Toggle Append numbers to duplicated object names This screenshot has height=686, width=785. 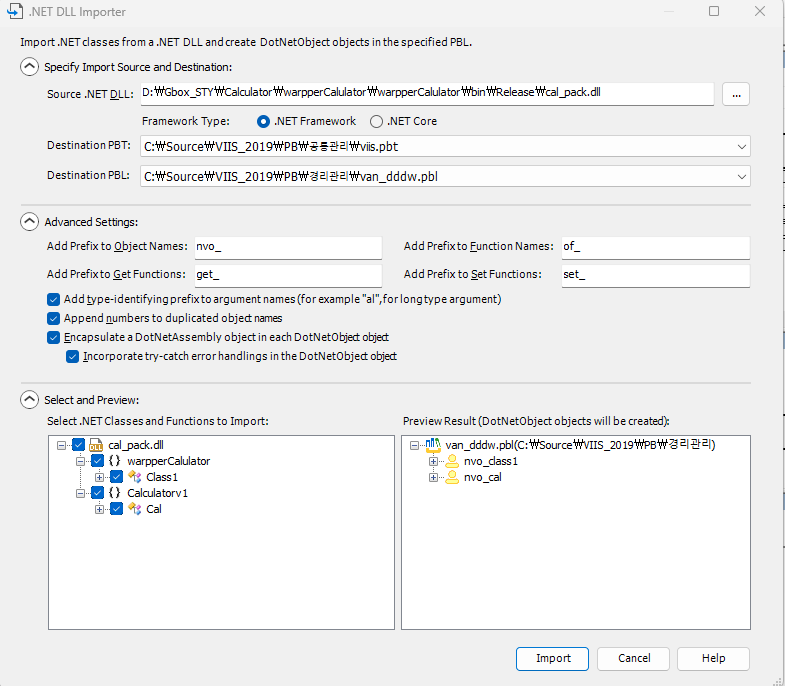coord(54,318)
